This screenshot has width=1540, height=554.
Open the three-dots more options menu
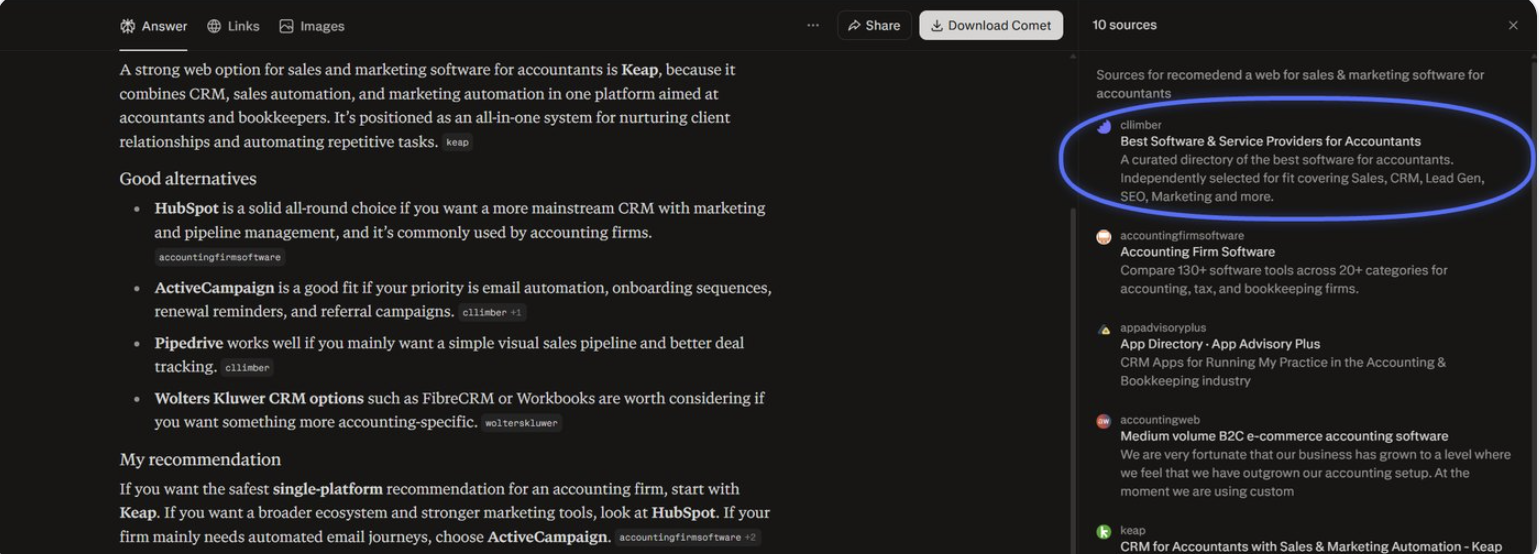pyautogui.click(x=813, y=26)
